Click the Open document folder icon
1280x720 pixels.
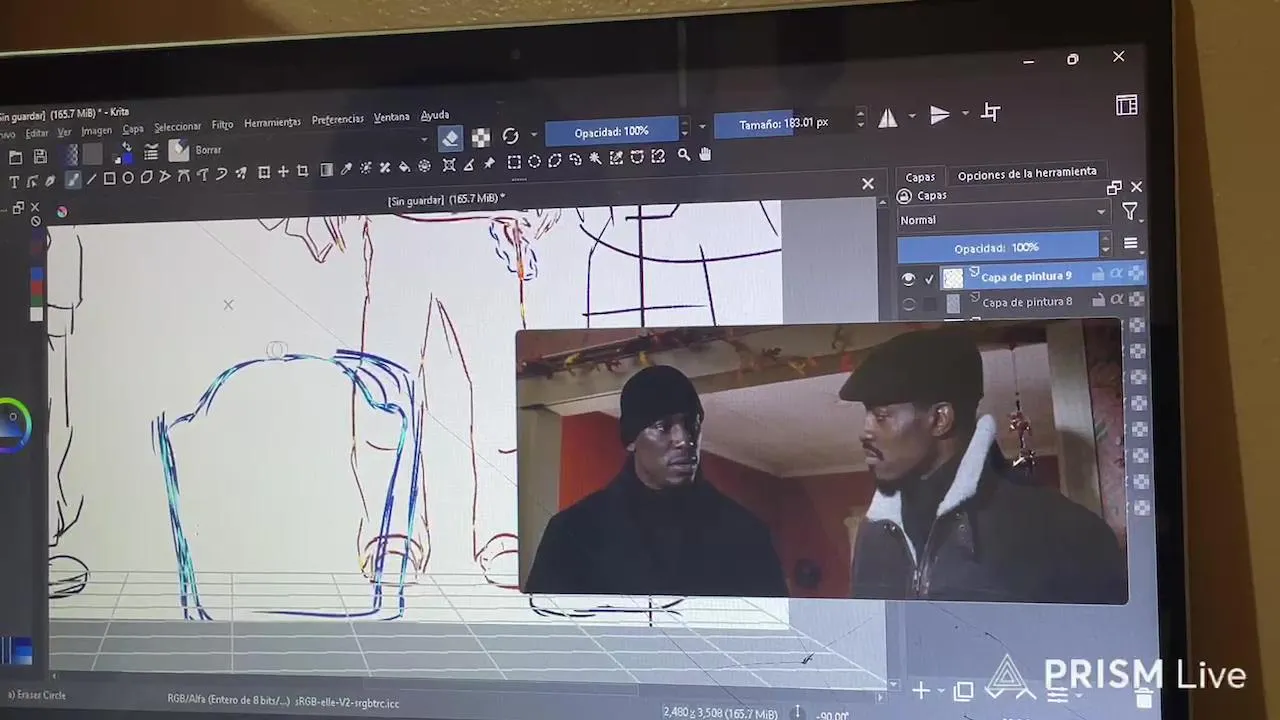pos(15,157)
